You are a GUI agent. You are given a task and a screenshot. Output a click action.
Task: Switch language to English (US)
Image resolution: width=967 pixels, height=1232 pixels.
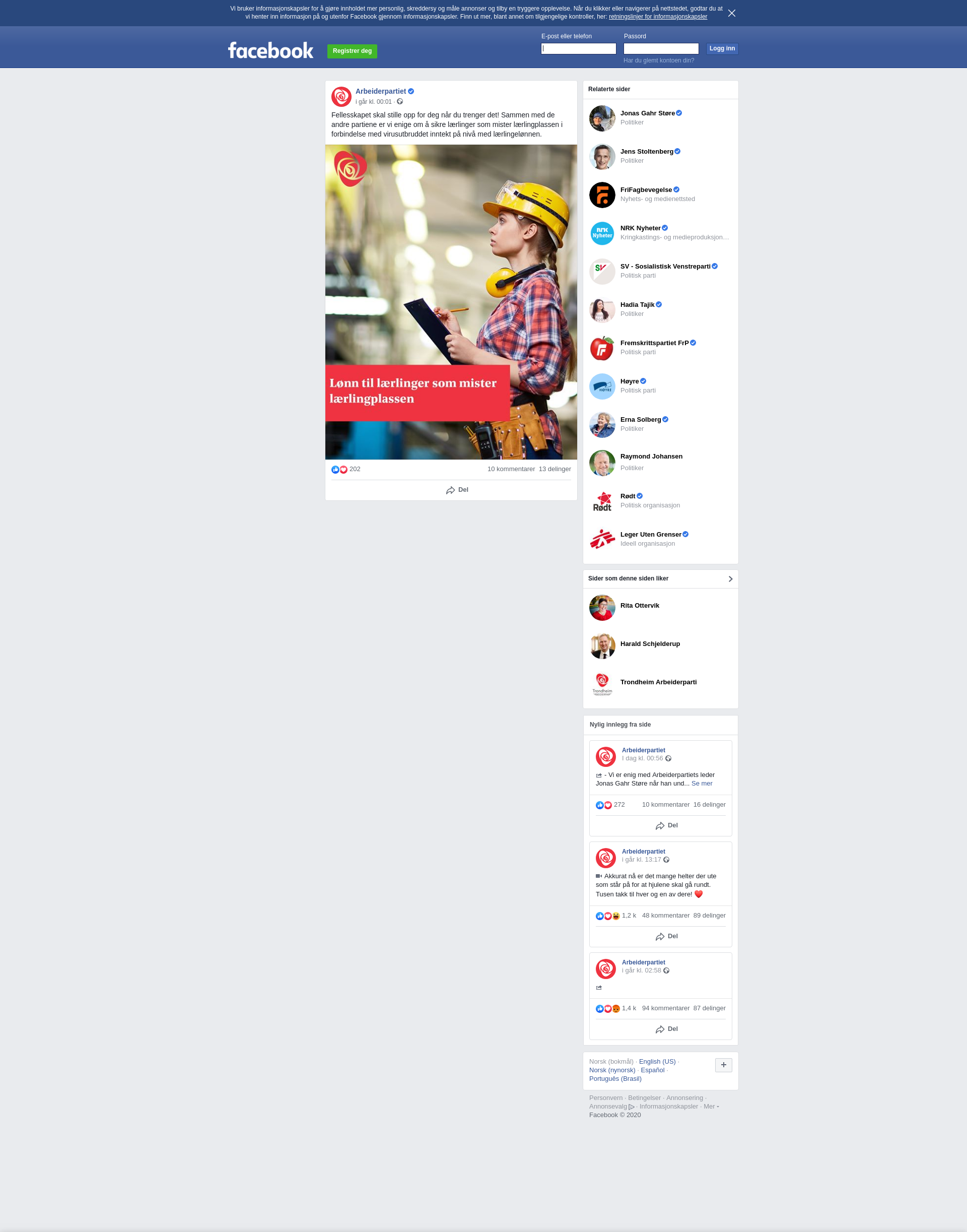(657, 1062)
